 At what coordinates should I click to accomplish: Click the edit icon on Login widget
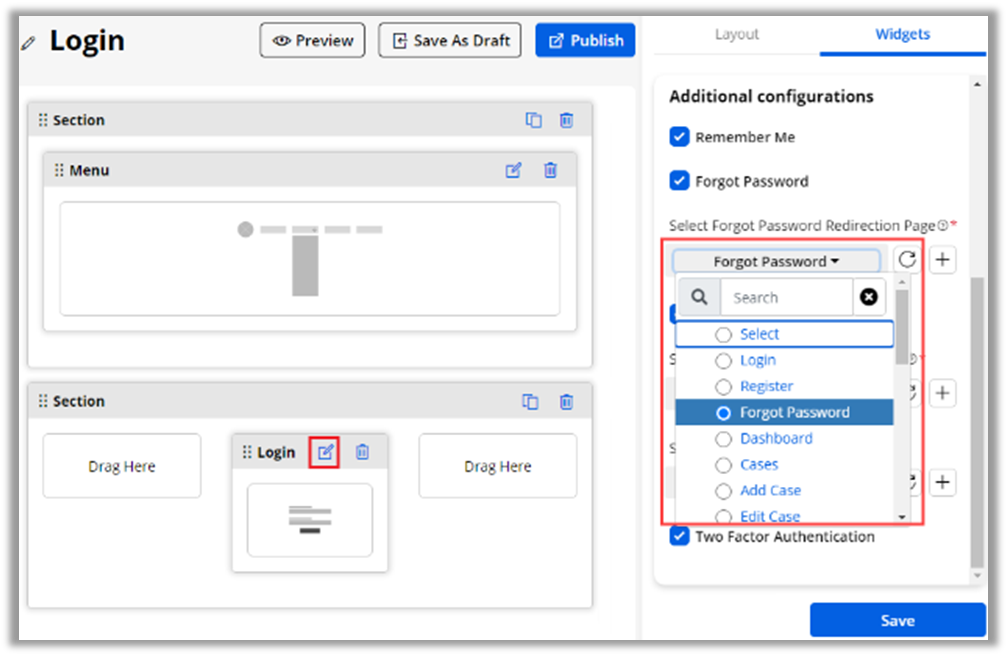pos(325,452)
